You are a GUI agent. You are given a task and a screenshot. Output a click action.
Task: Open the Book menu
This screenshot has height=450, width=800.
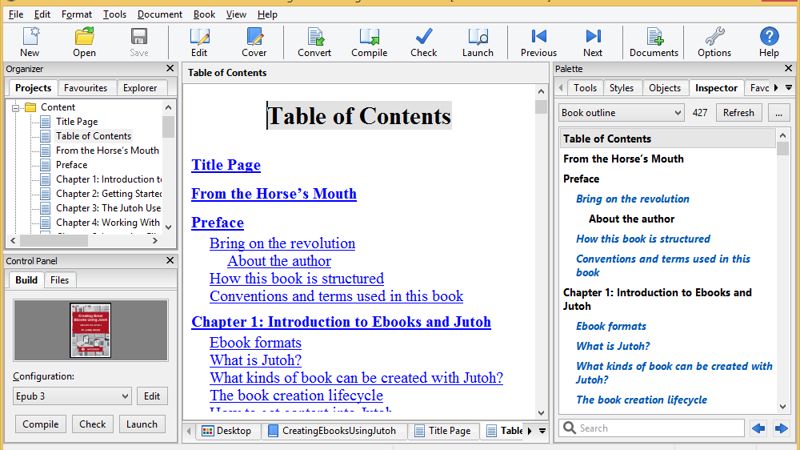point(204,14)
